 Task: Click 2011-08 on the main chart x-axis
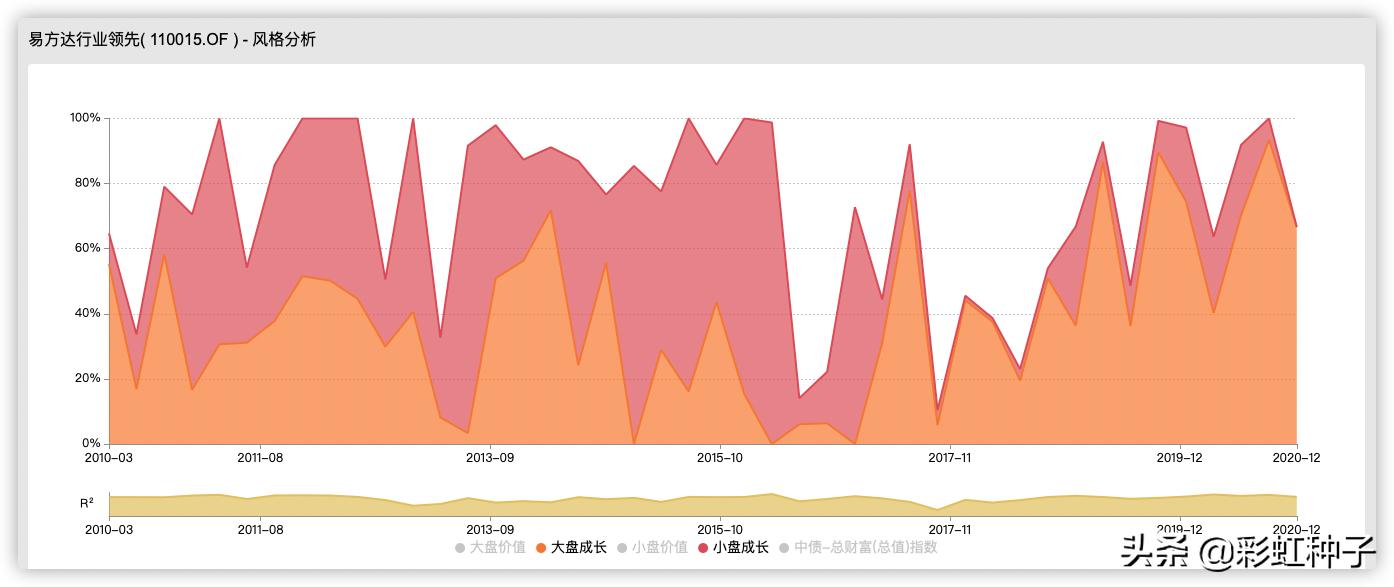click(260, 458)
